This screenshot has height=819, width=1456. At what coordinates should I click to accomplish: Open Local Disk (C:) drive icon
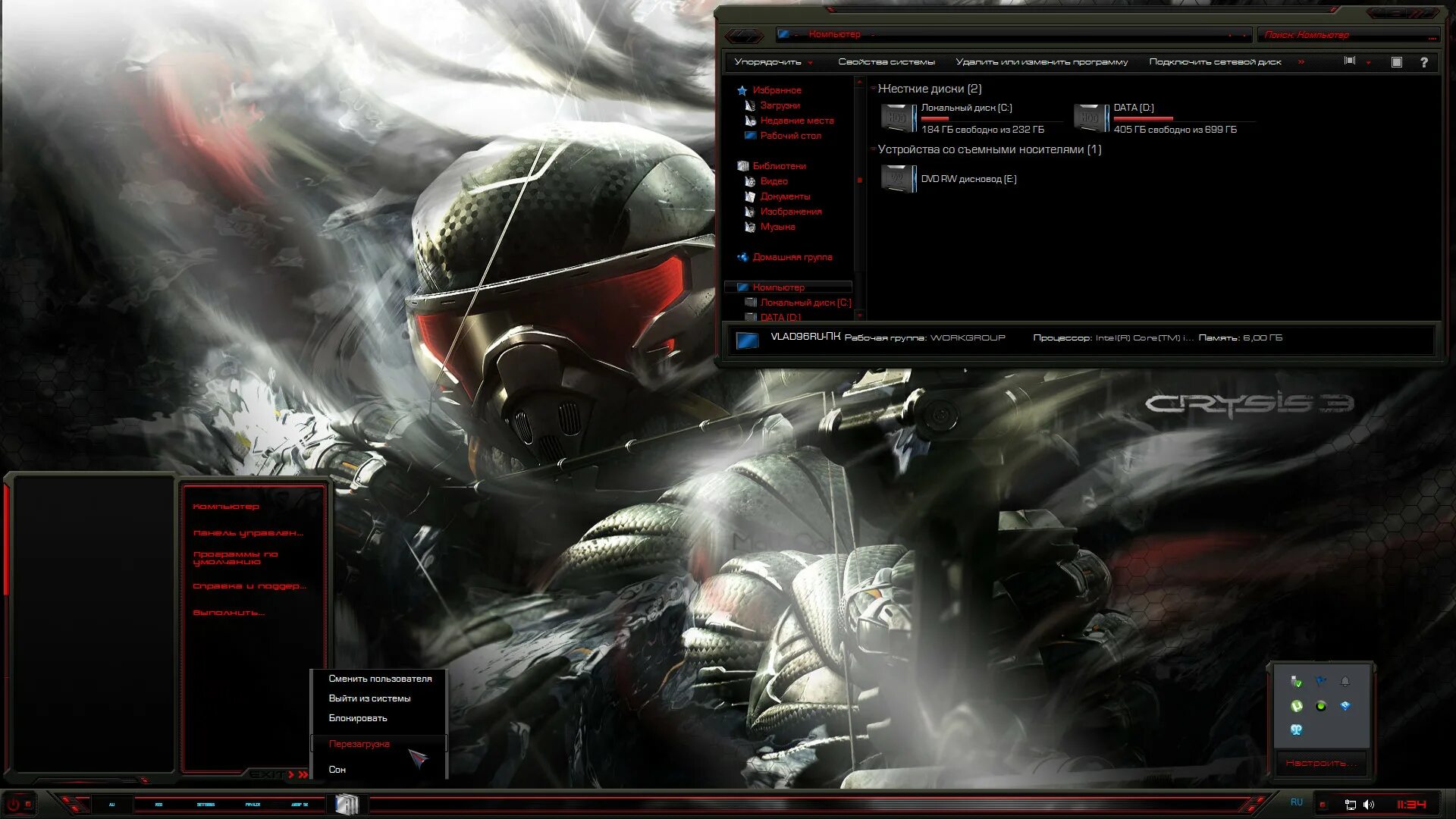[899, 118]
